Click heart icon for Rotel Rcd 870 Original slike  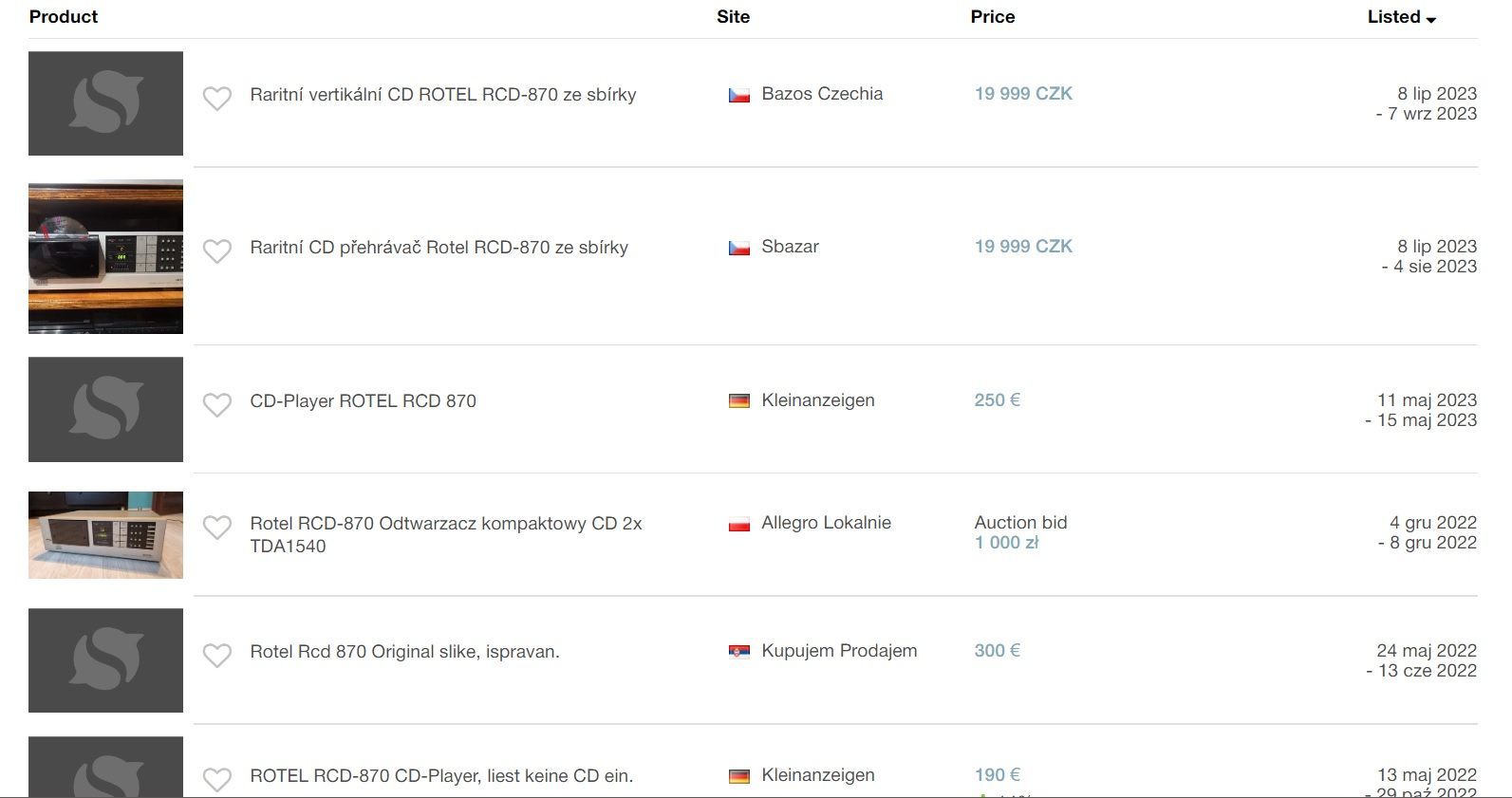click(x=217, y=655)
